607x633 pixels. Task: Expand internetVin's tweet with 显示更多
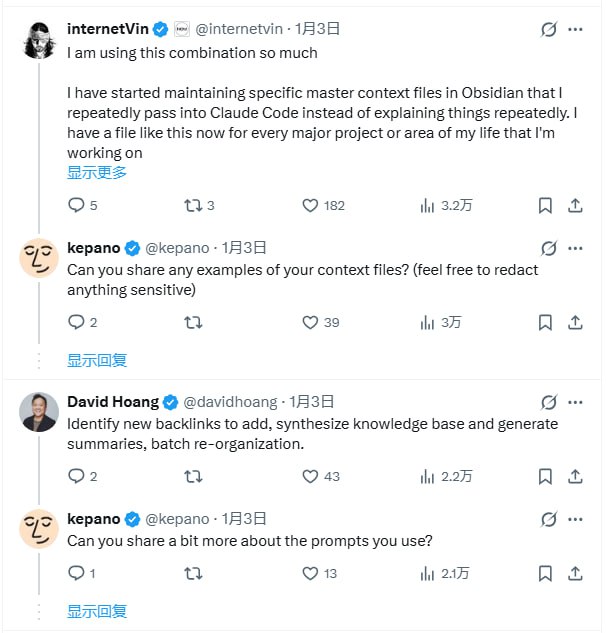click(x=97, y=172)
